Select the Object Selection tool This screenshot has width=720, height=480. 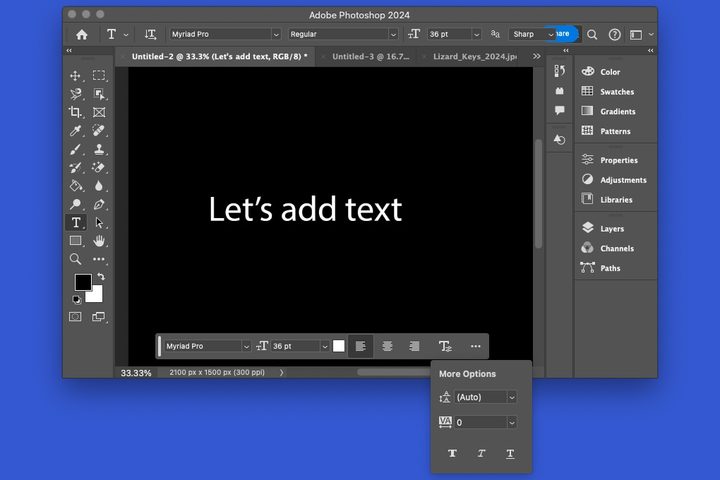click(99, 94)
